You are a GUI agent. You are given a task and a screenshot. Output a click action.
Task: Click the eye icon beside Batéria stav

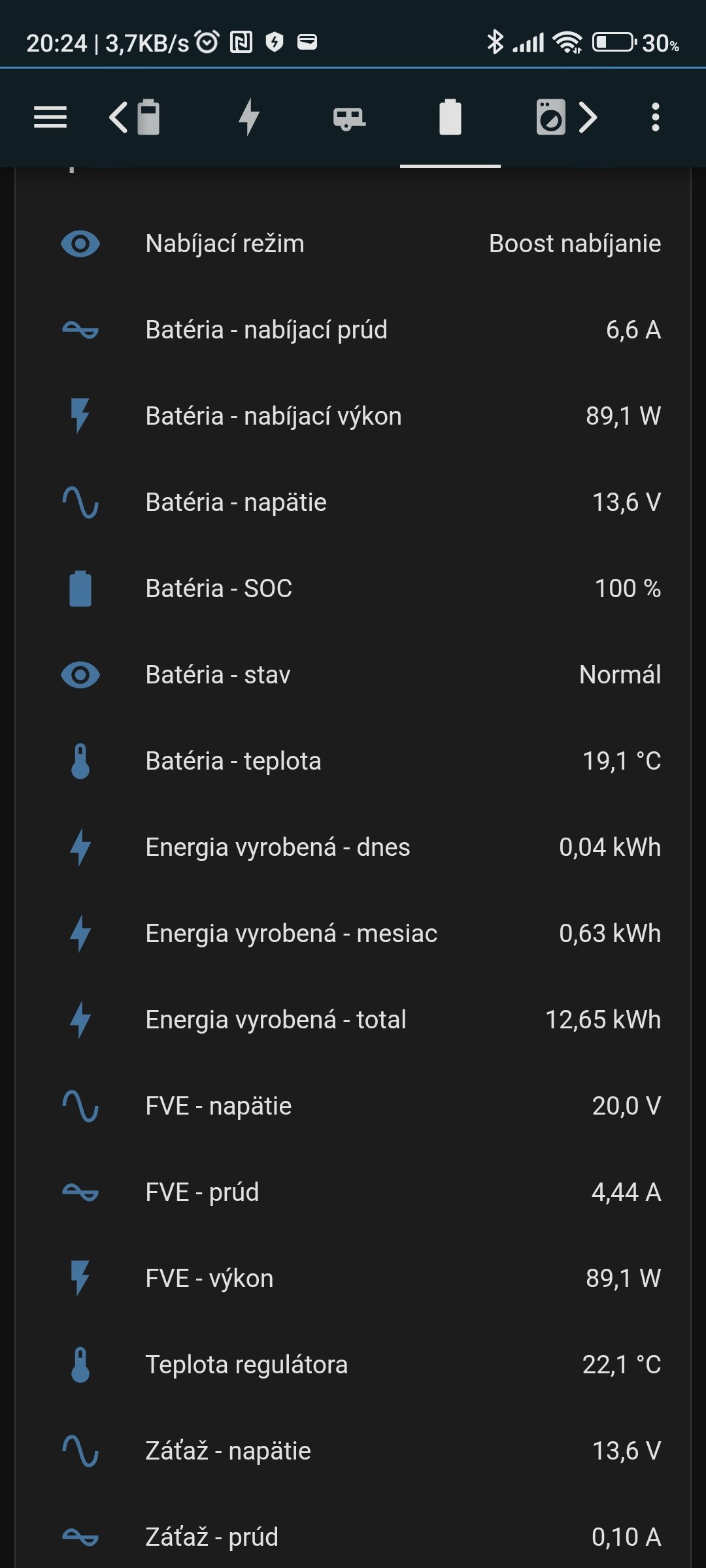click(80, 675)
